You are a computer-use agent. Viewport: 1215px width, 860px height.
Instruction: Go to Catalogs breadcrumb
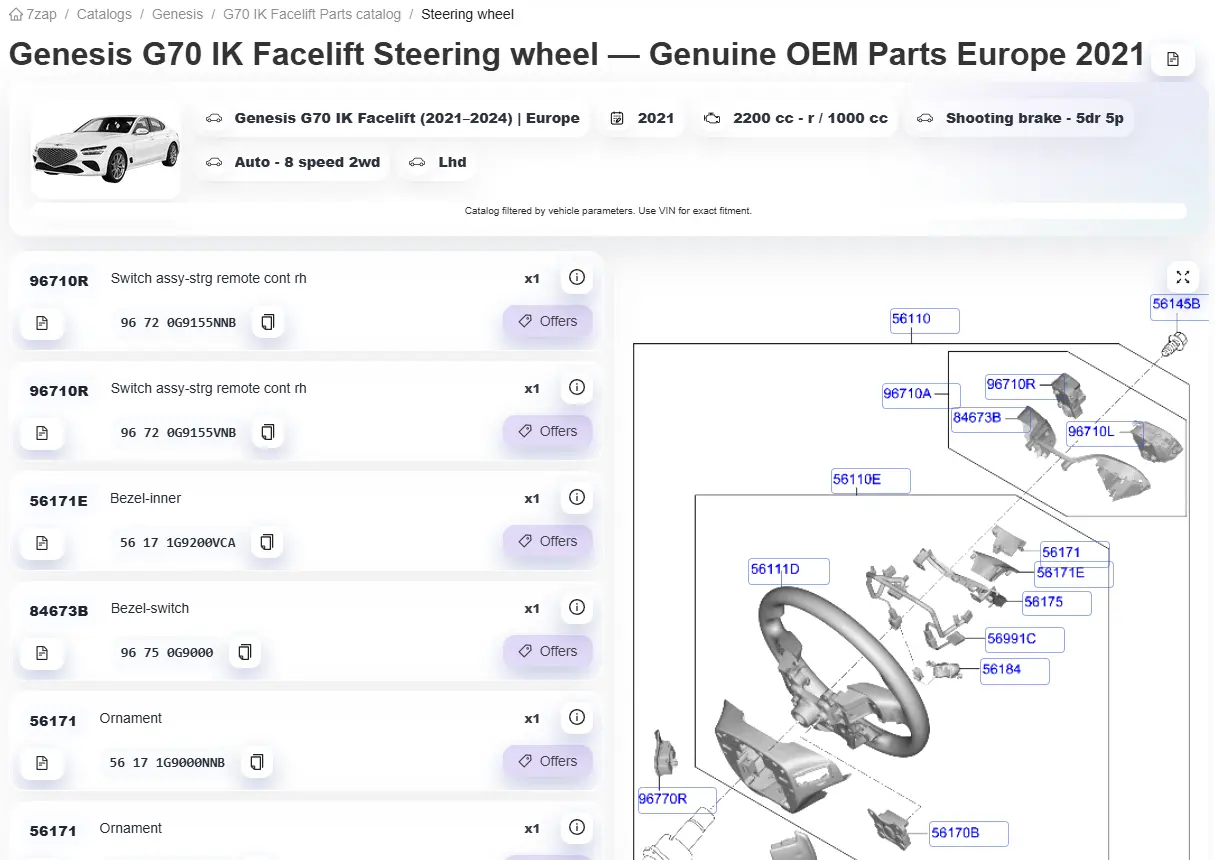tap(104, 14)
